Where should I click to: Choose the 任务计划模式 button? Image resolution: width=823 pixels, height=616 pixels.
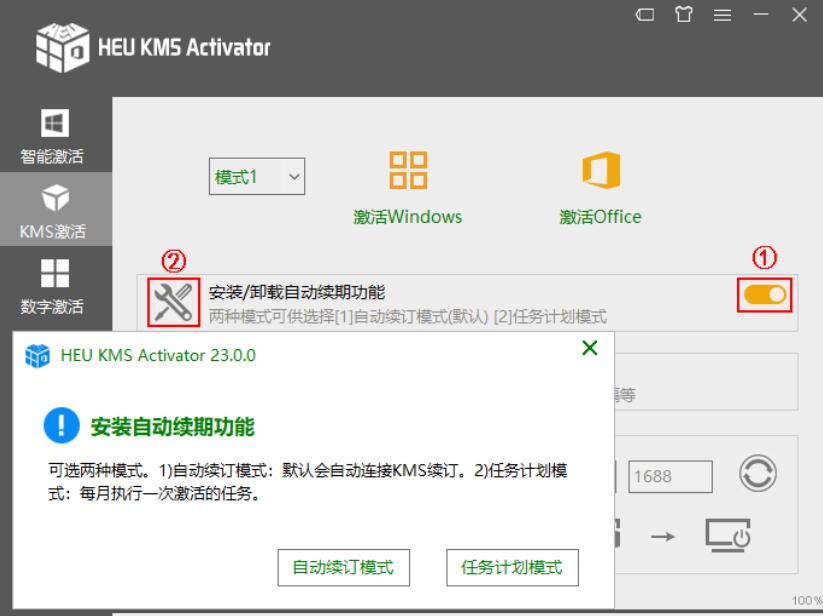point(512,567)
